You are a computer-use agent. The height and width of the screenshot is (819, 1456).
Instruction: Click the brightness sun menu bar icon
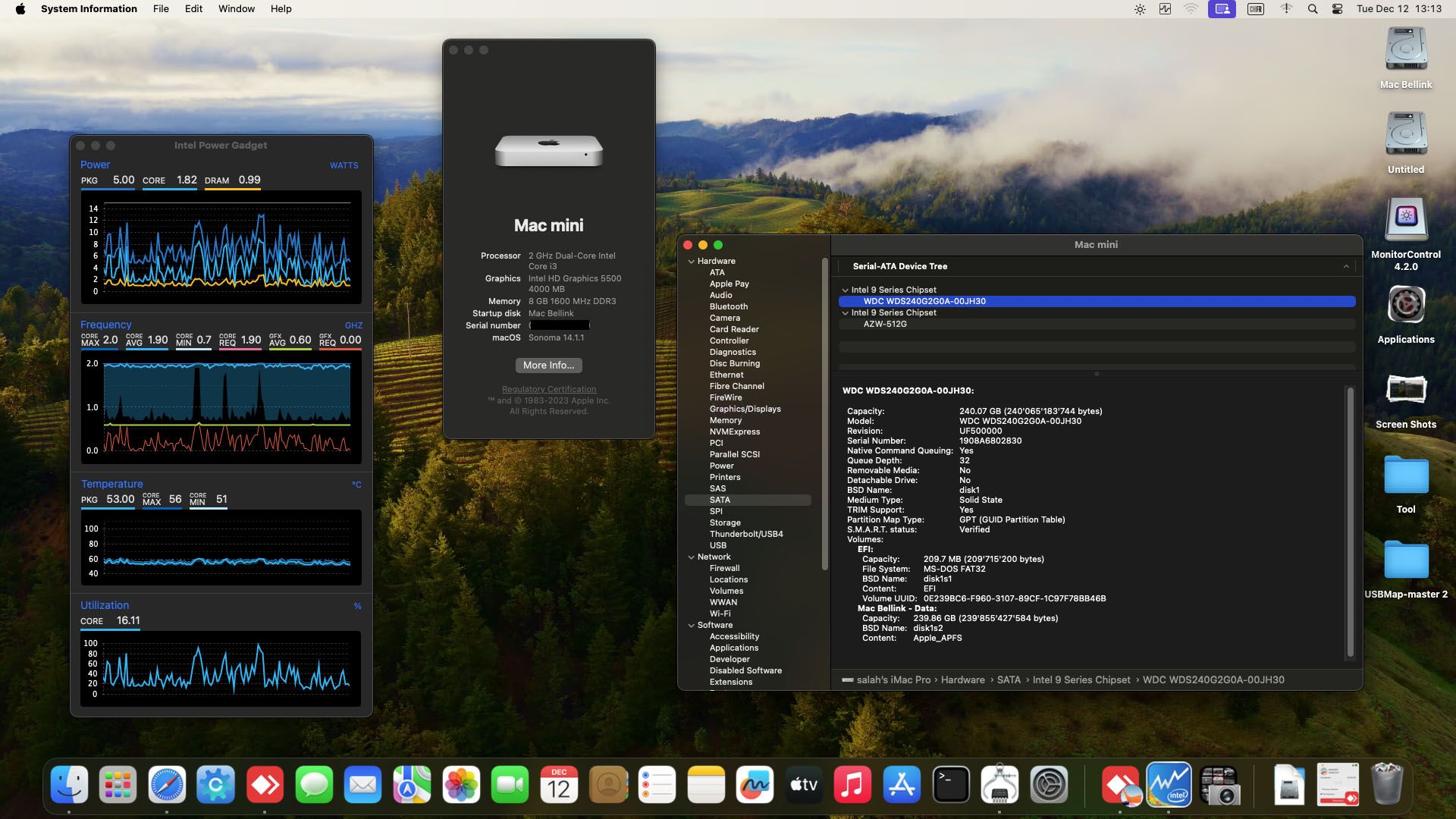point(1140,9)
